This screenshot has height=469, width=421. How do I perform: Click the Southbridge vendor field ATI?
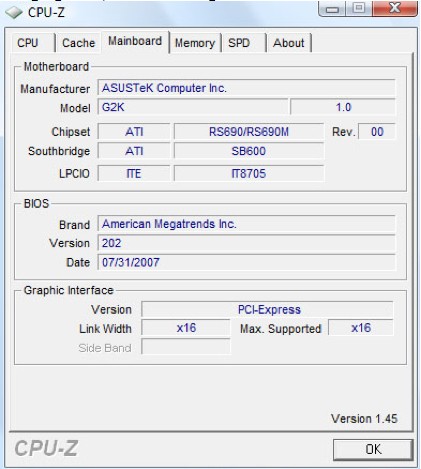(x=134, y=151)
